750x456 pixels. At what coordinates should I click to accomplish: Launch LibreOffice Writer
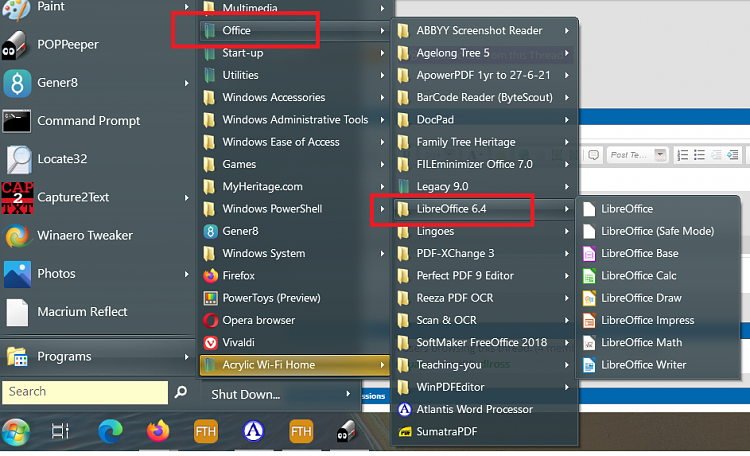click(658, 365)
